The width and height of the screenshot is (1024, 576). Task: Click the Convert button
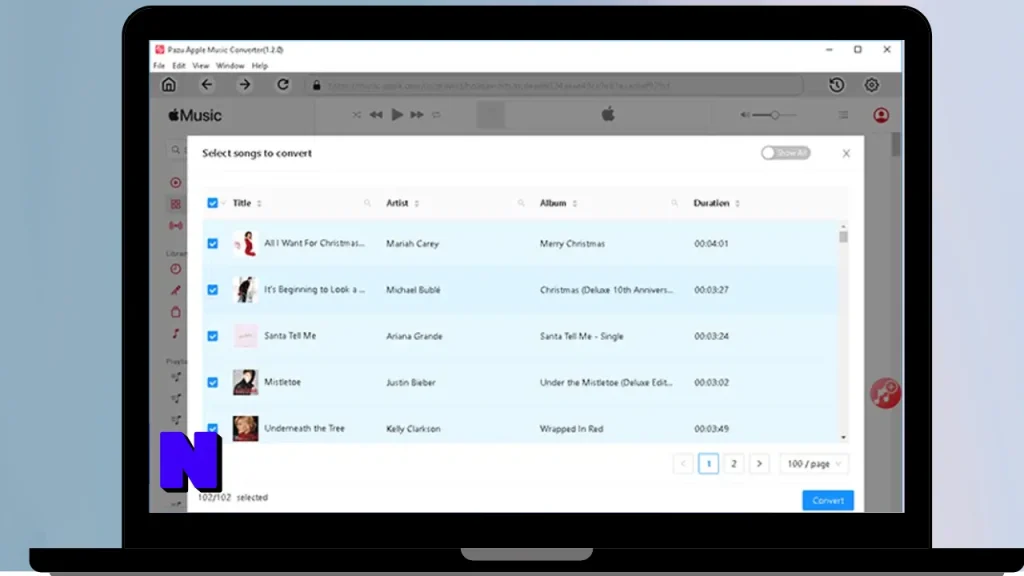tap(828, 500)
